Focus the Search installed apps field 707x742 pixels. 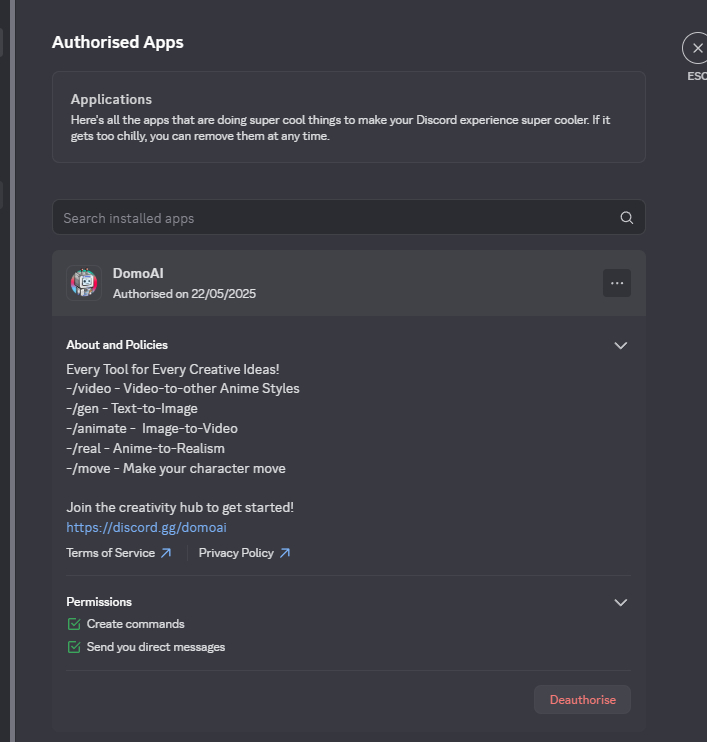click(330, 218)
